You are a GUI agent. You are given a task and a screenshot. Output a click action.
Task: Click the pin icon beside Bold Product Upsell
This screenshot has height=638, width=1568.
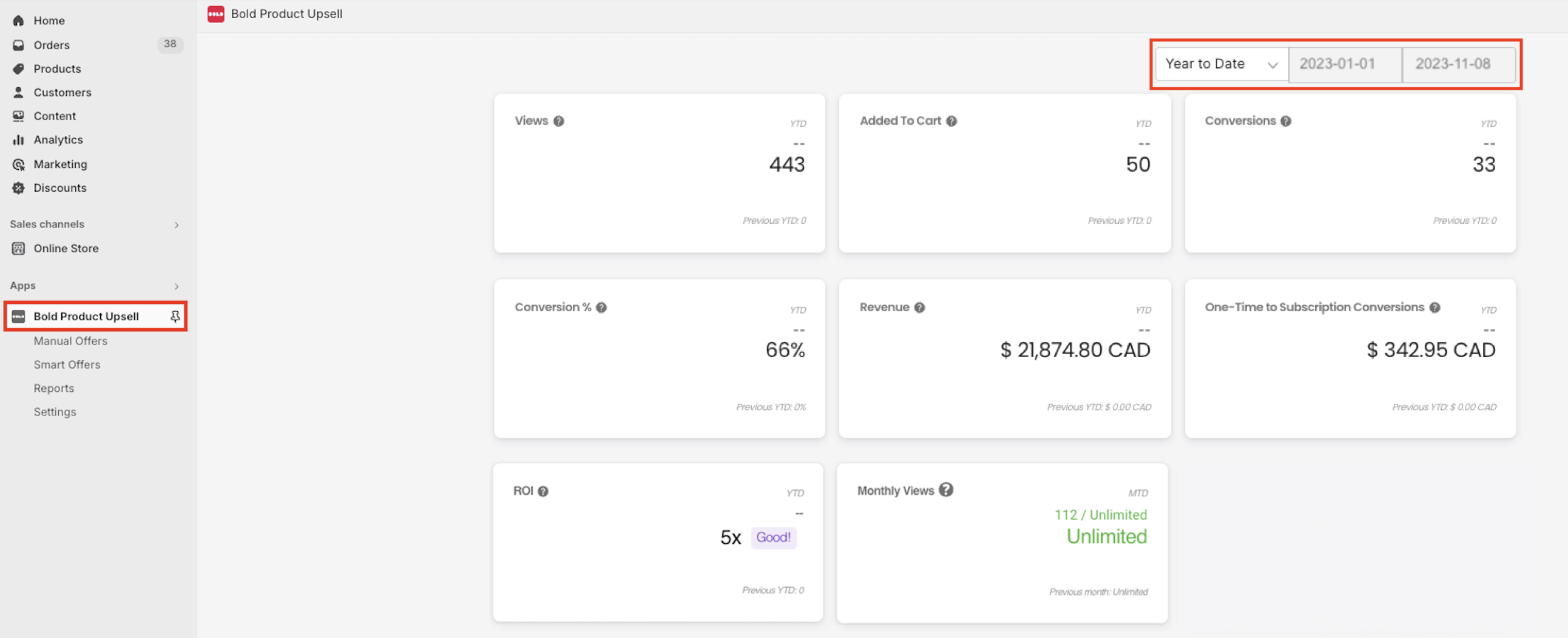point(175,316)
